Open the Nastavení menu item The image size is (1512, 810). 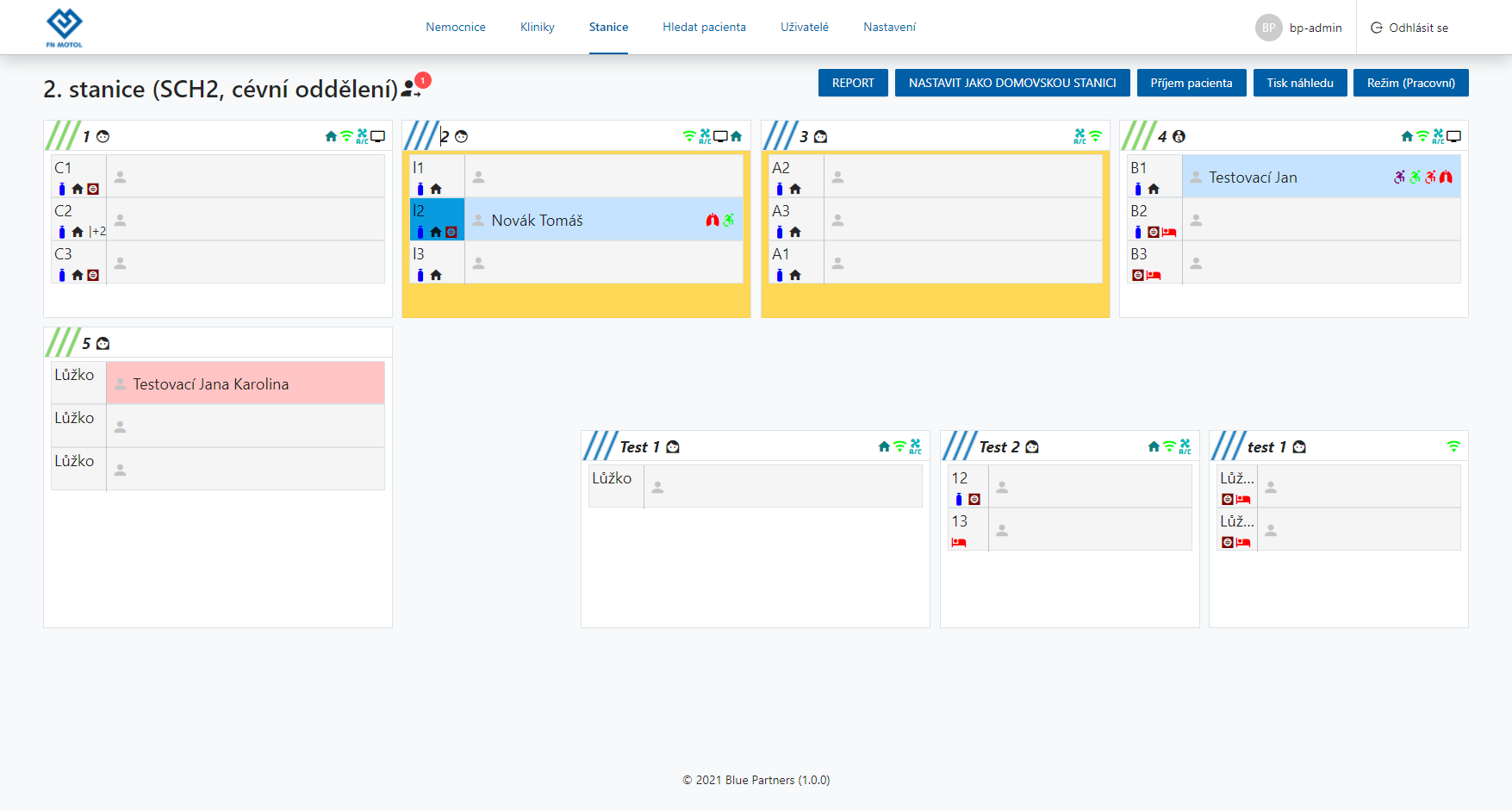(x=889, y=27)
